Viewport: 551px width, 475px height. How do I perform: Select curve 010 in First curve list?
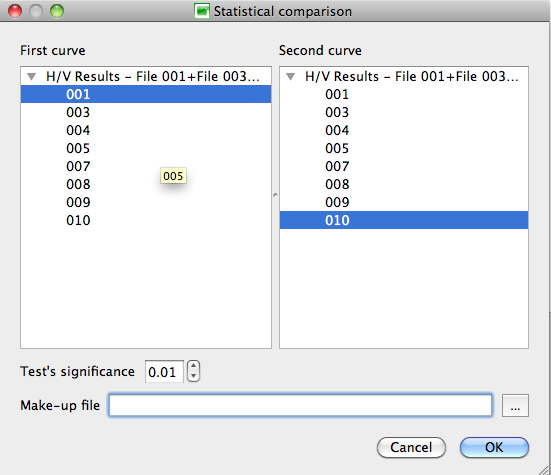click(x=146, y=220)
